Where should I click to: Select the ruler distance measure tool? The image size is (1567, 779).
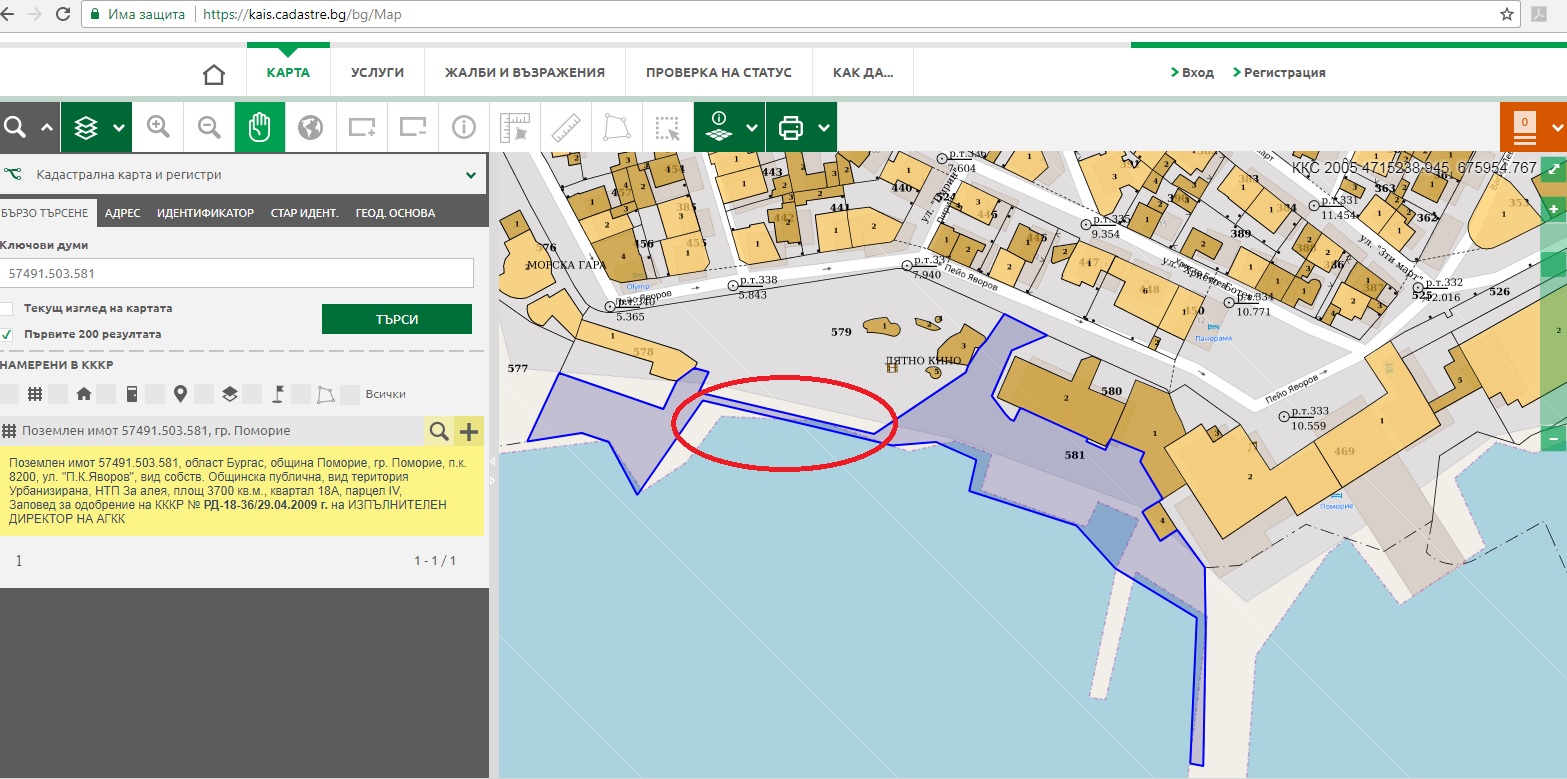566,127
